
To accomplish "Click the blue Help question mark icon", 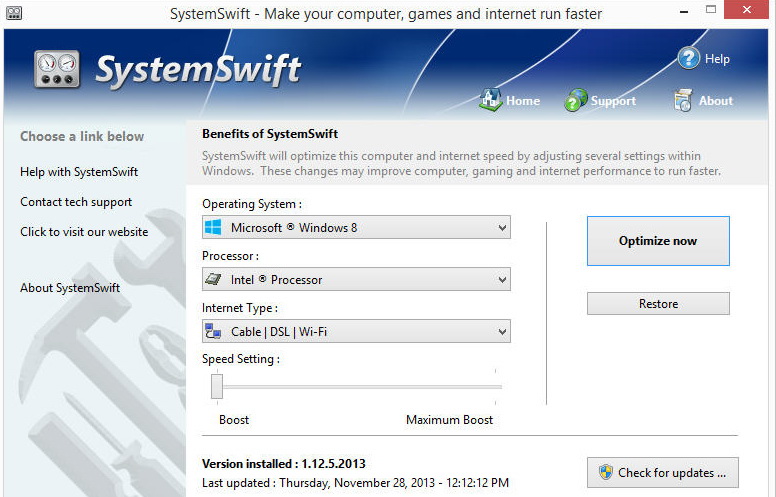I will (688, 58).
